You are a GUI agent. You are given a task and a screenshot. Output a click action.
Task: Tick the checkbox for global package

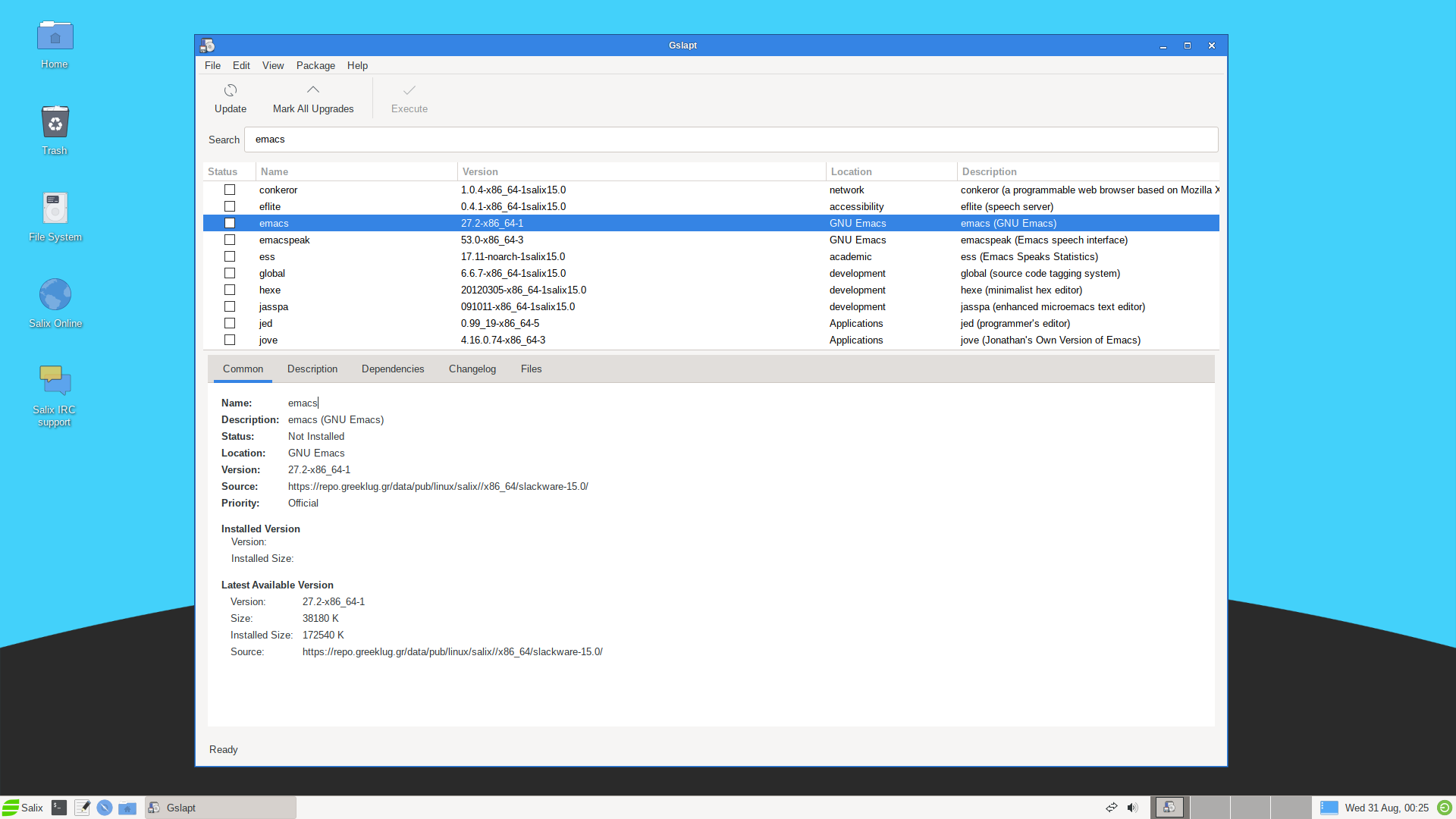[230, 273]
